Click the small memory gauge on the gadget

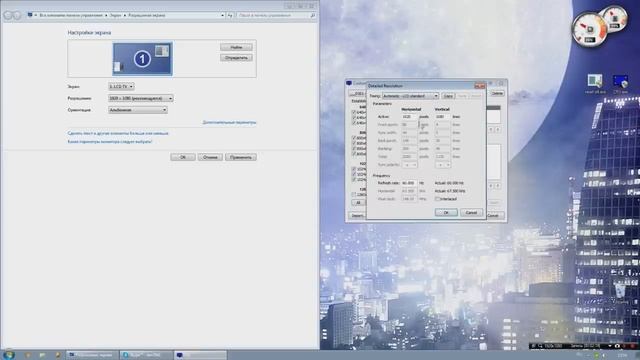pos(615,18)
